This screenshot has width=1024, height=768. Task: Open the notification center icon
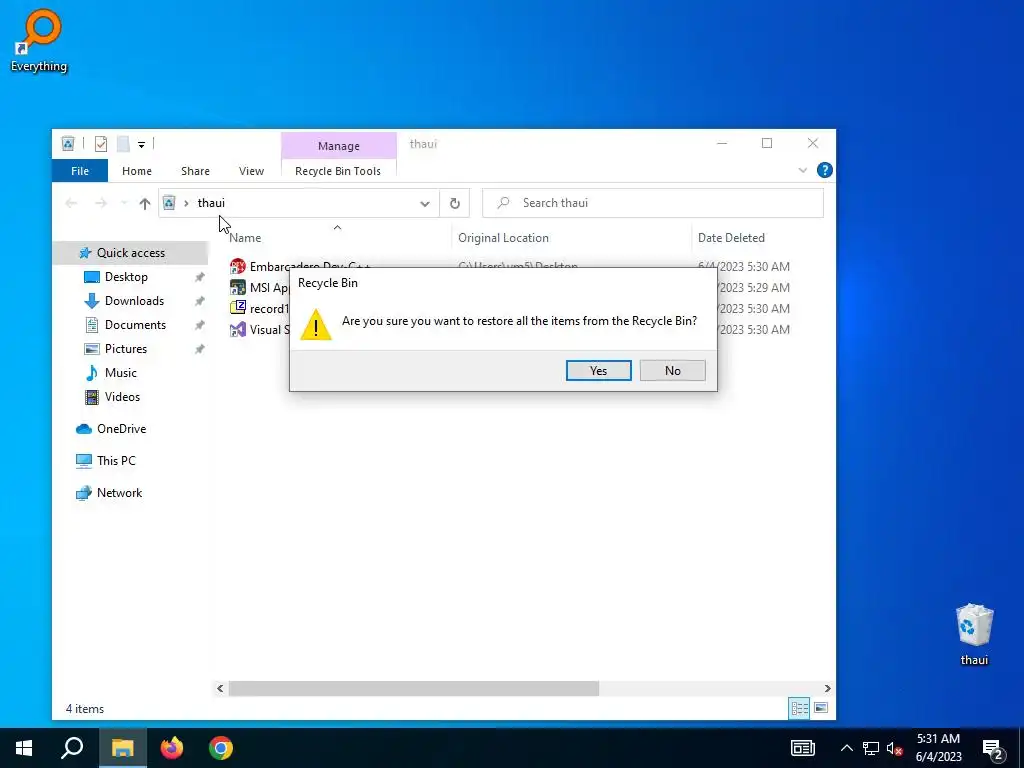(993, 749)
